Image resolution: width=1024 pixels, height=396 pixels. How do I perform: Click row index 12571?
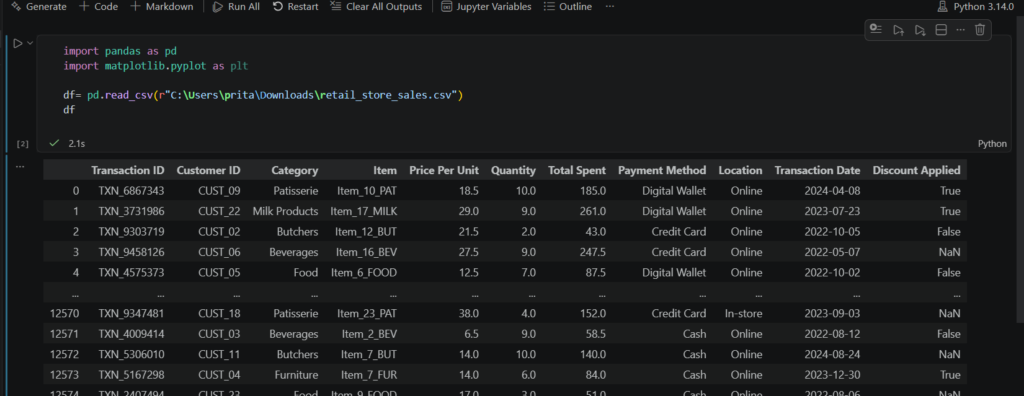point(64,333)
